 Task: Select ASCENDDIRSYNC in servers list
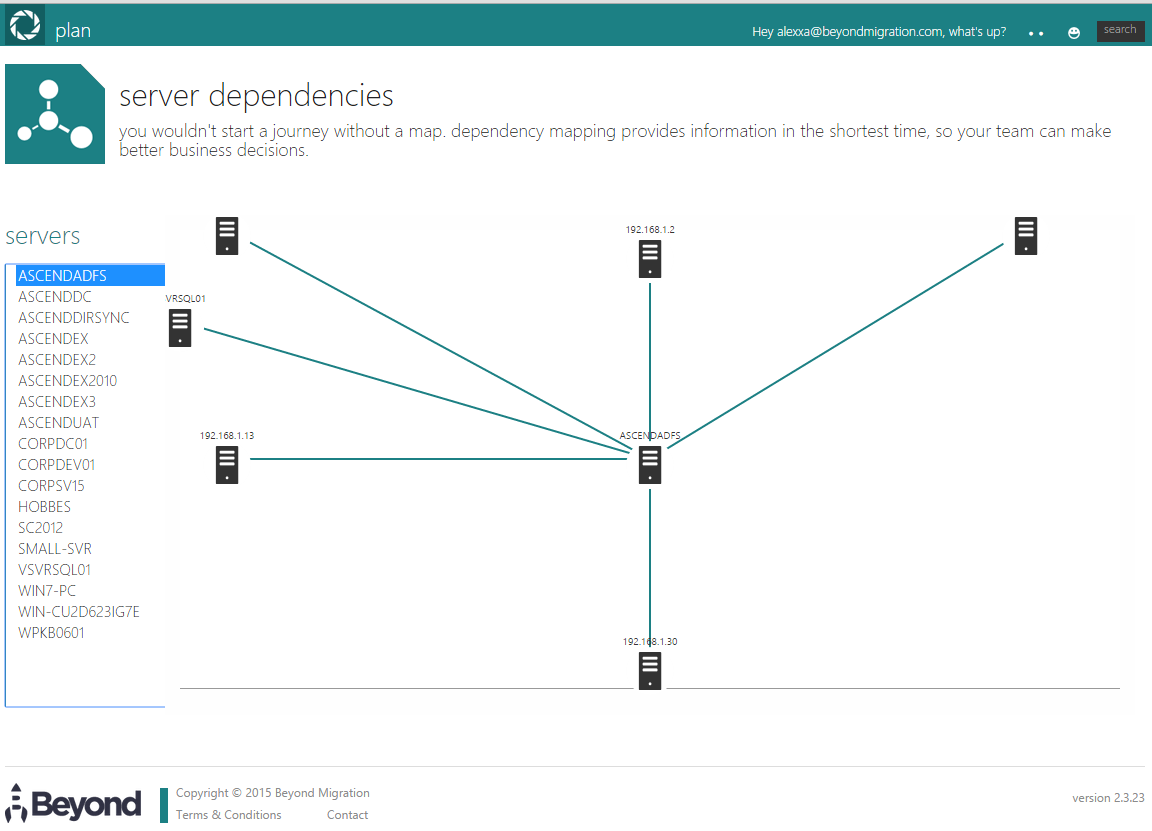point(73,317)
